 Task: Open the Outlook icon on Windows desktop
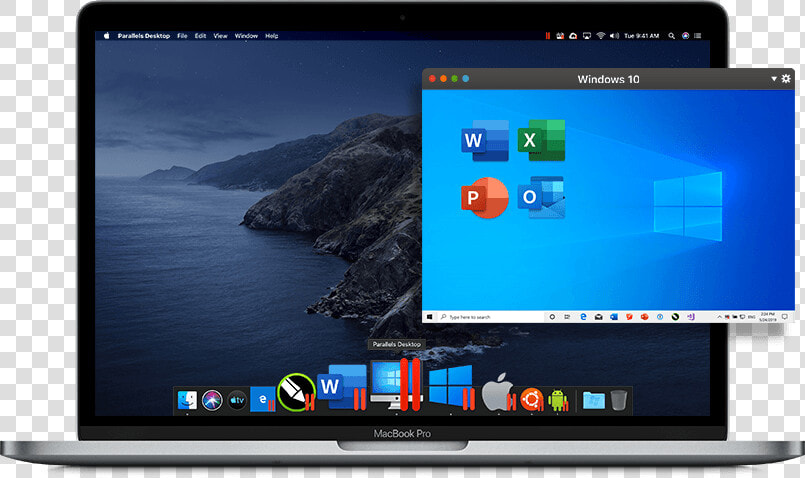(541, 198)
